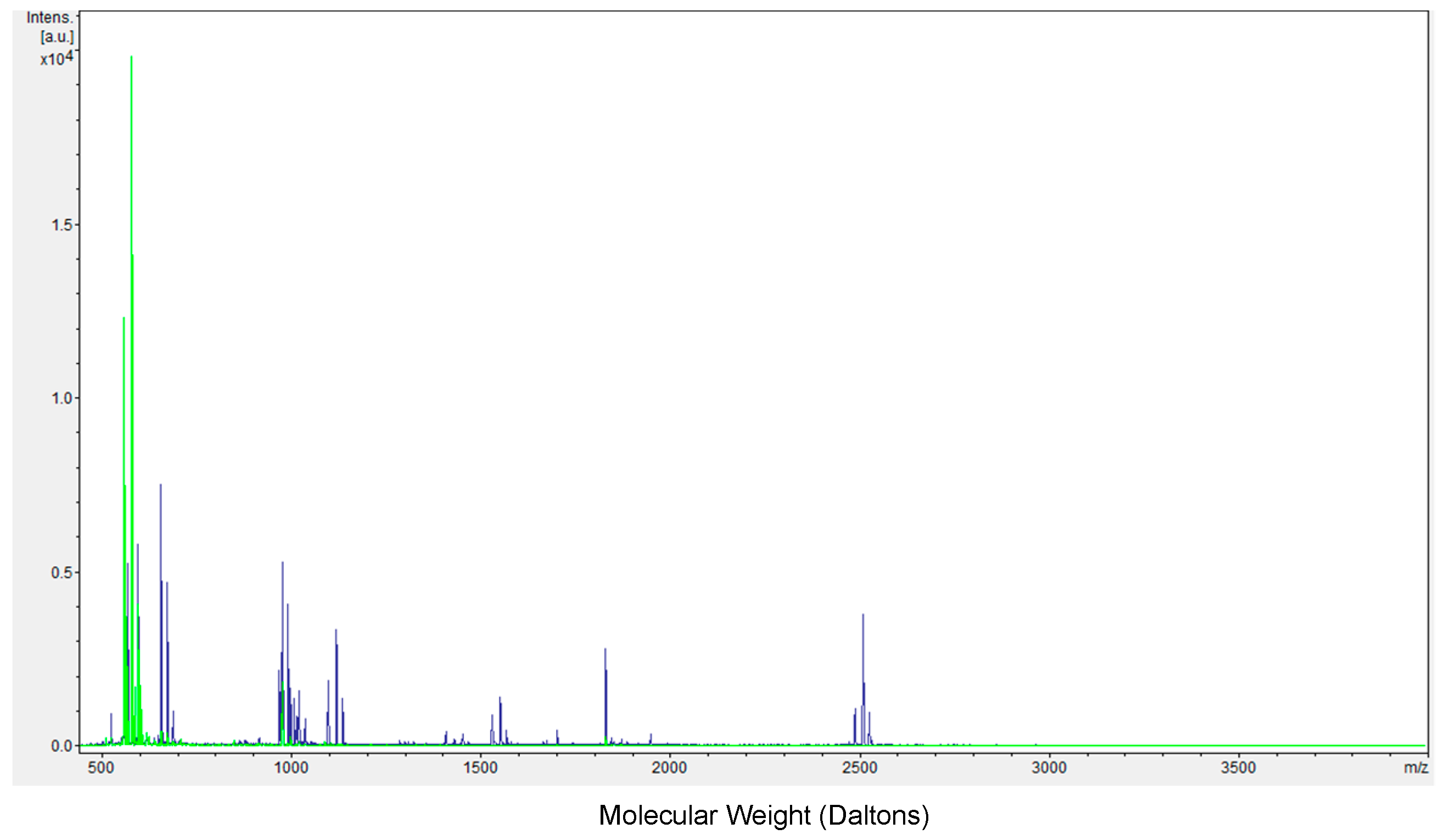Screen dimensions: 1446x840
Task: Click the Molecular Weight (Daltons) caption
Action: [763, 815]
